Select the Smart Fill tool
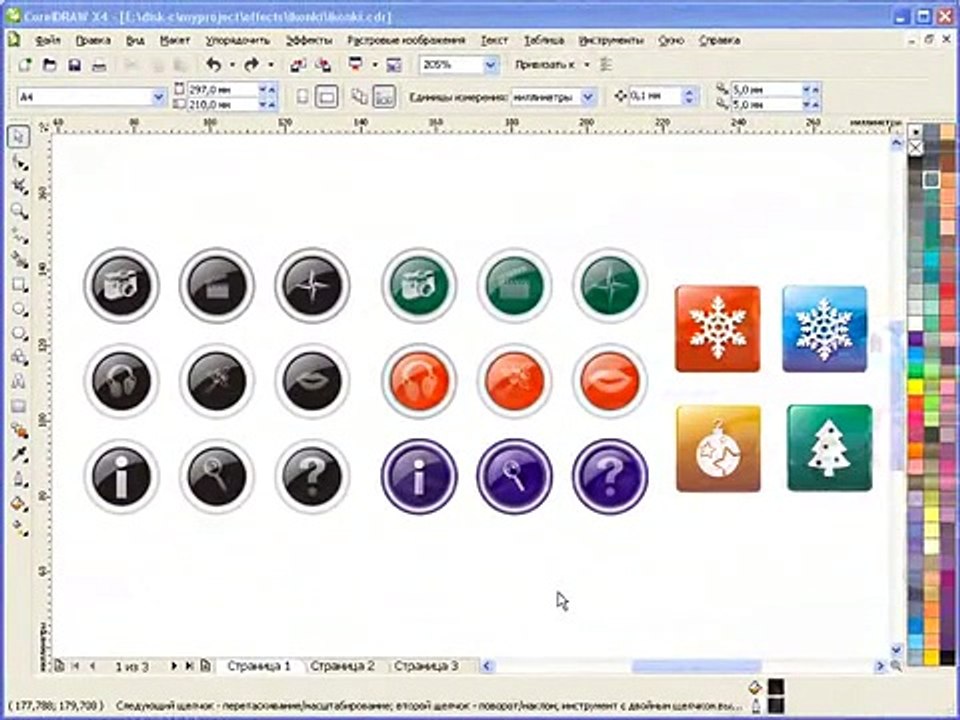 (x=20, y=260)
